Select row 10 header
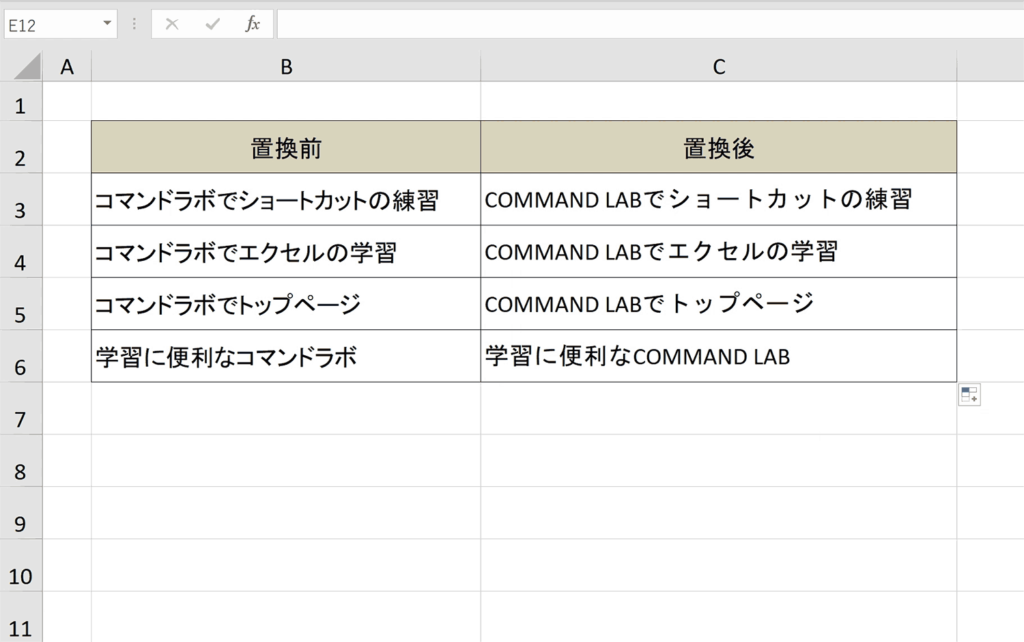Viewport: 1024px width, 642px height. 21,565
